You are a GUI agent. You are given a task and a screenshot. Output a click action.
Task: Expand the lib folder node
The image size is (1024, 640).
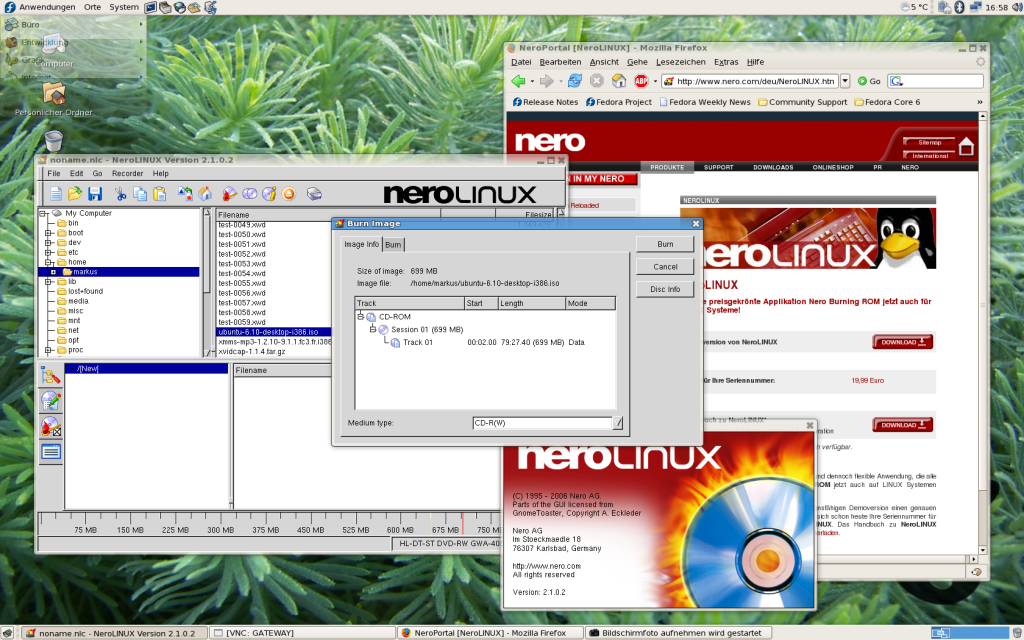(48, 282)
